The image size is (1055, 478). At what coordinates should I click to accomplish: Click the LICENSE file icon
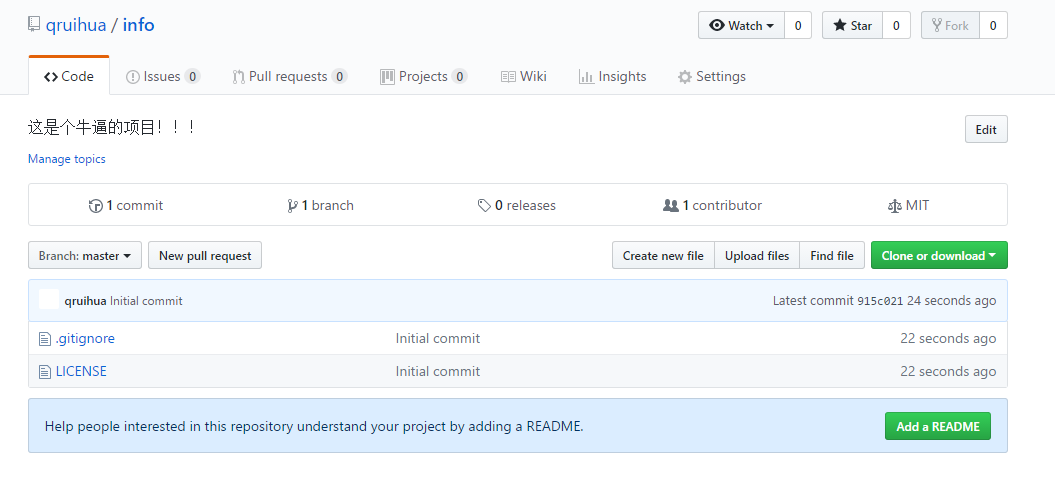tap(44, 372)
